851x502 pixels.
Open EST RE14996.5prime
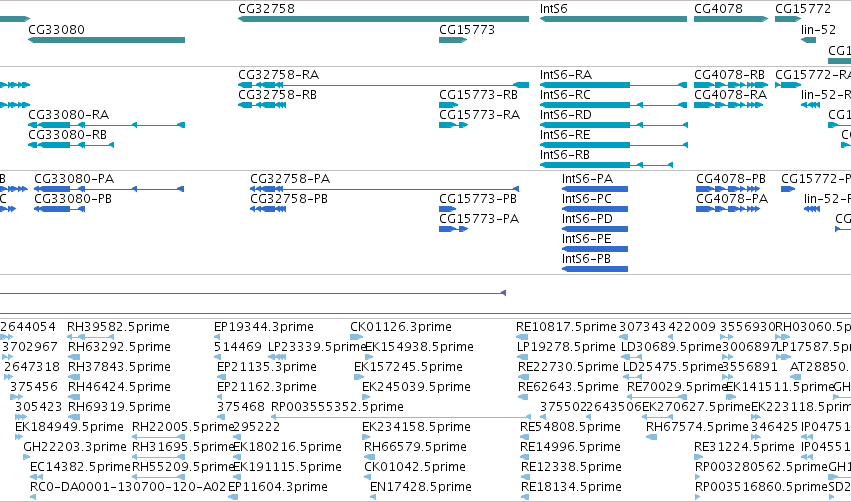pos(570,448)
